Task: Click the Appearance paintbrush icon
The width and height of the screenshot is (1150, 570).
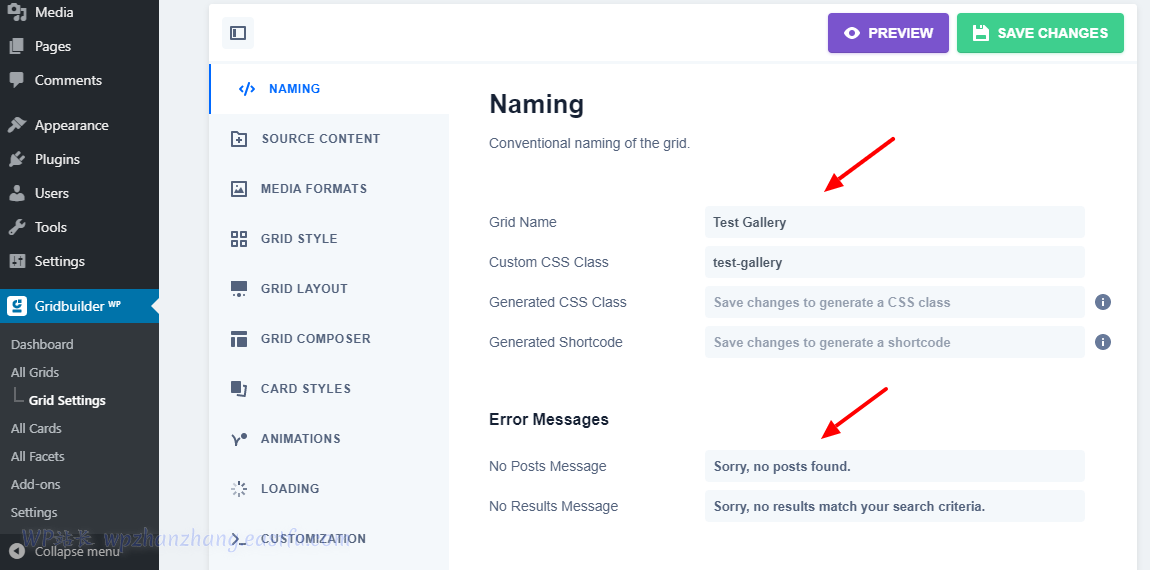Action: coord(17,125)
